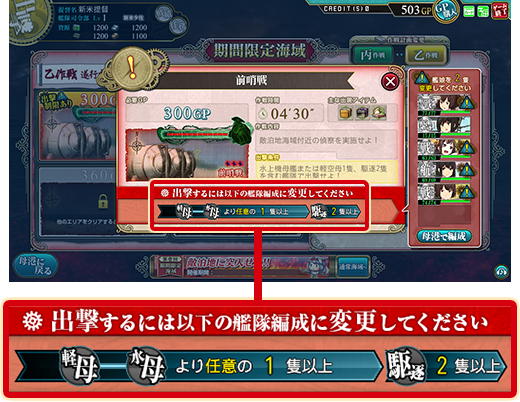Click the second green data icon
Screen dimensions: 520x402
click(483, 12)
